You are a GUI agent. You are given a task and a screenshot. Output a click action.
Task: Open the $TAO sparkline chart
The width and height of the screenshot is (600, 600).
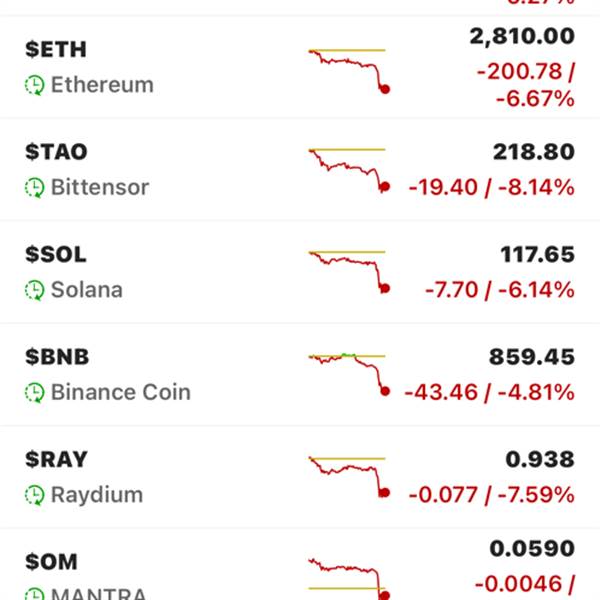click(348, 169)
